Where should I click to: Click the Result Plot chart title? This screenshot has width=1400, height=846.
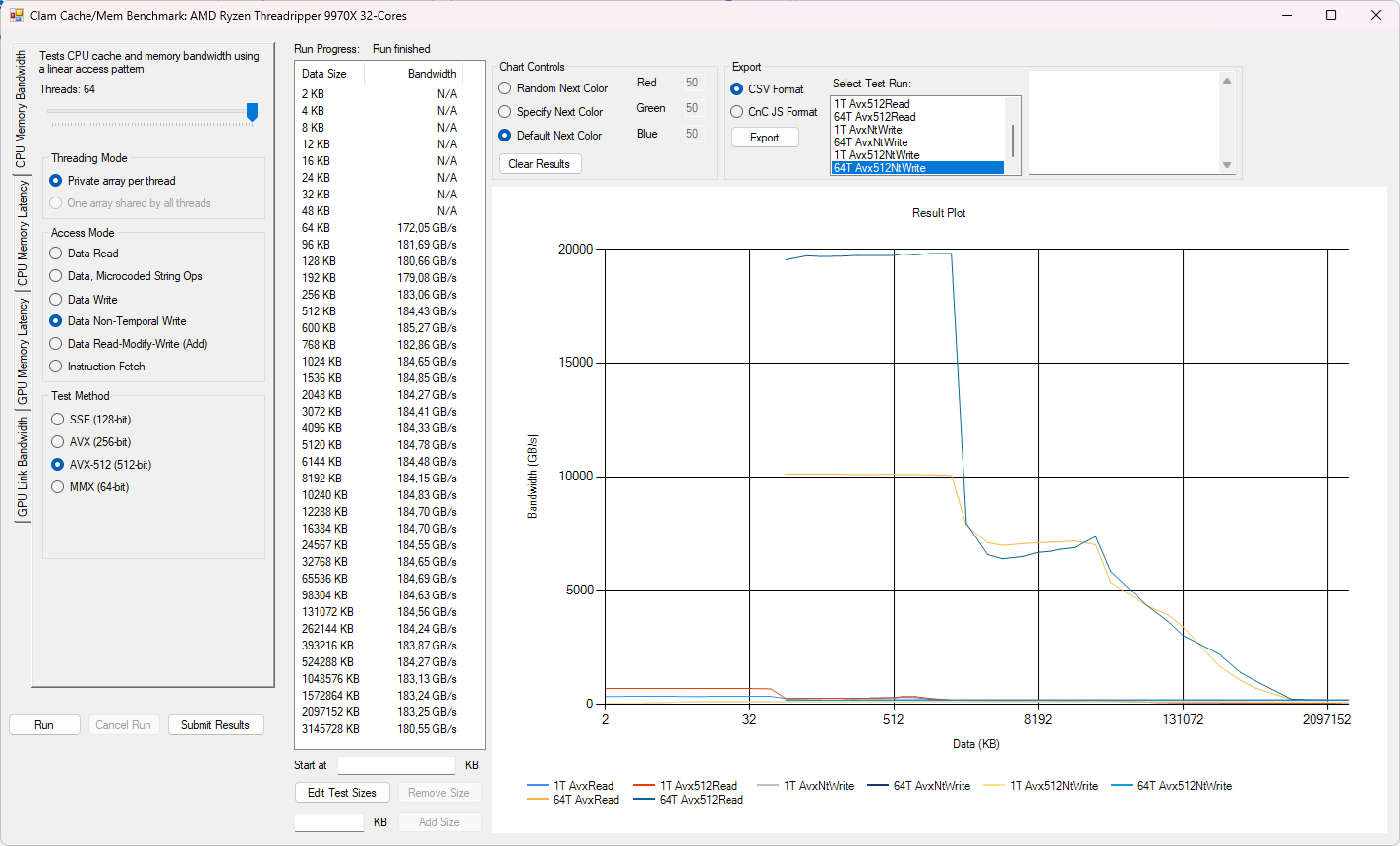point(939,213)
